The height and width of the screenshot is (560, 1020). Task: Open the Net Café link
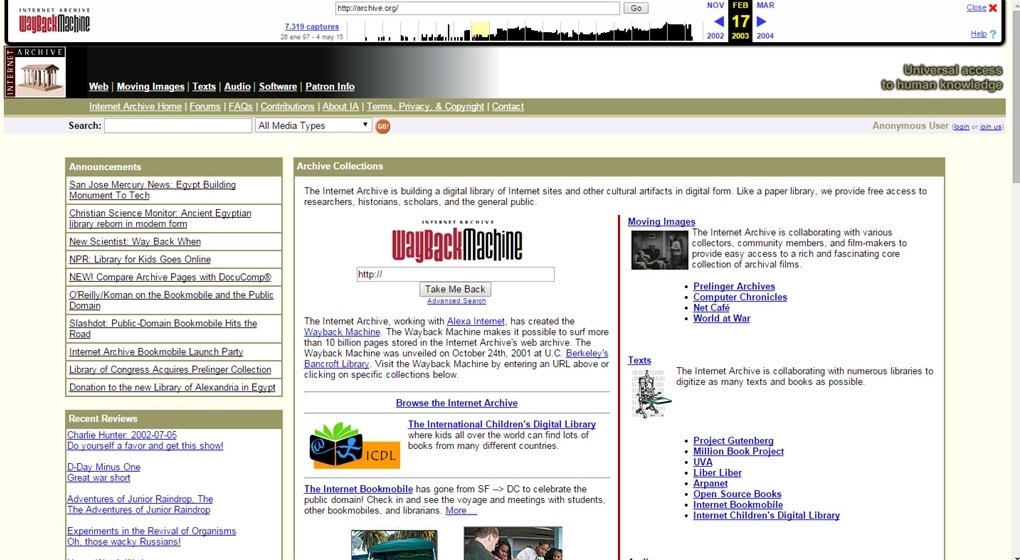711,308
